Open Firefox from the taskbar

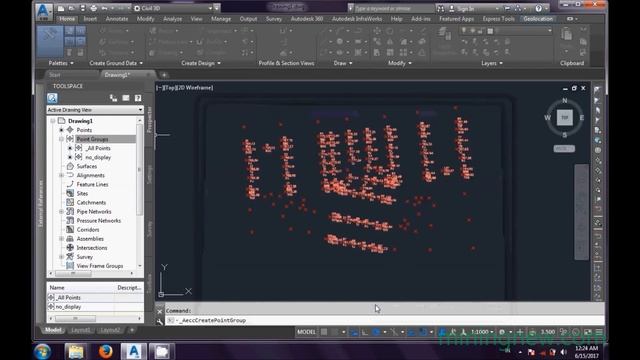(105, 351)
